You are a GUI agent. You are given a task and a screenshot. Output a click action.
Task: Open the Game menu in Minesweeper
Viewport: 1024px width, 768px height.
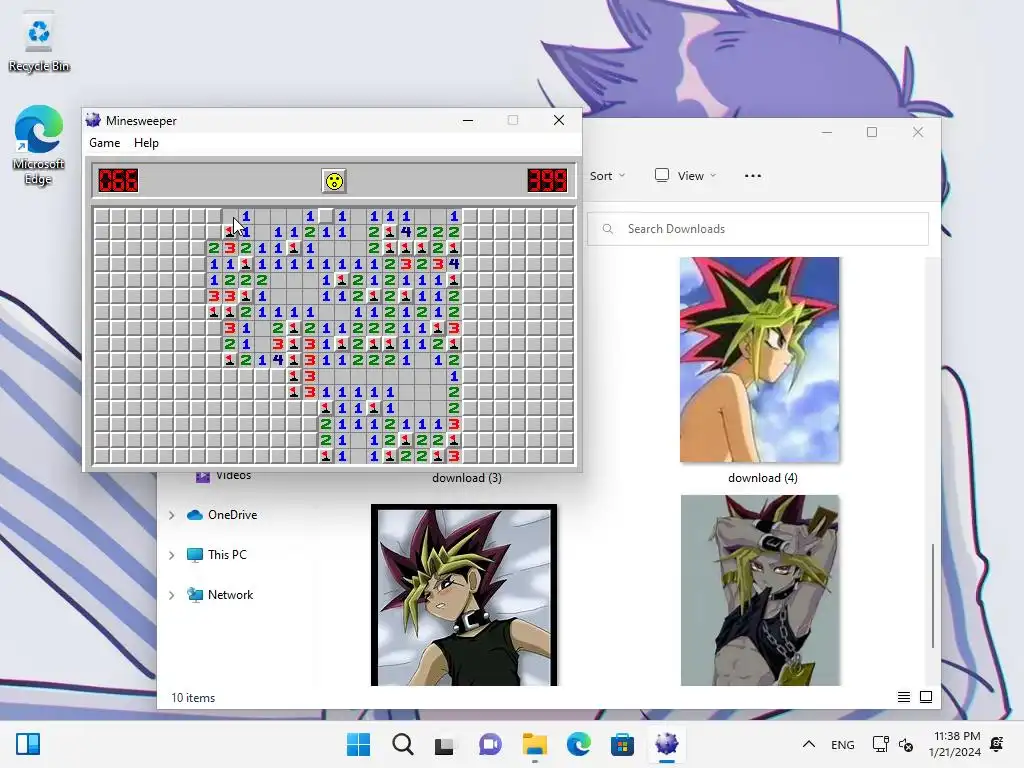point(104,143)
